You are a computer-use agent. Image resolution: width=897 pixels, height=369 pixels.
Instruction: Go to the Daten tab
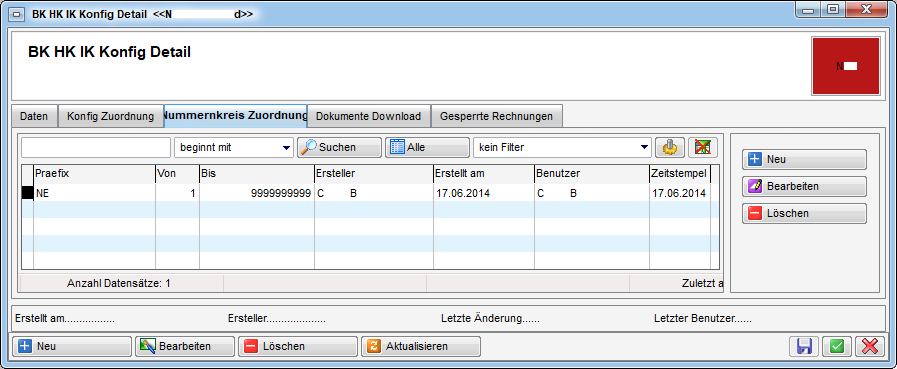34,116
